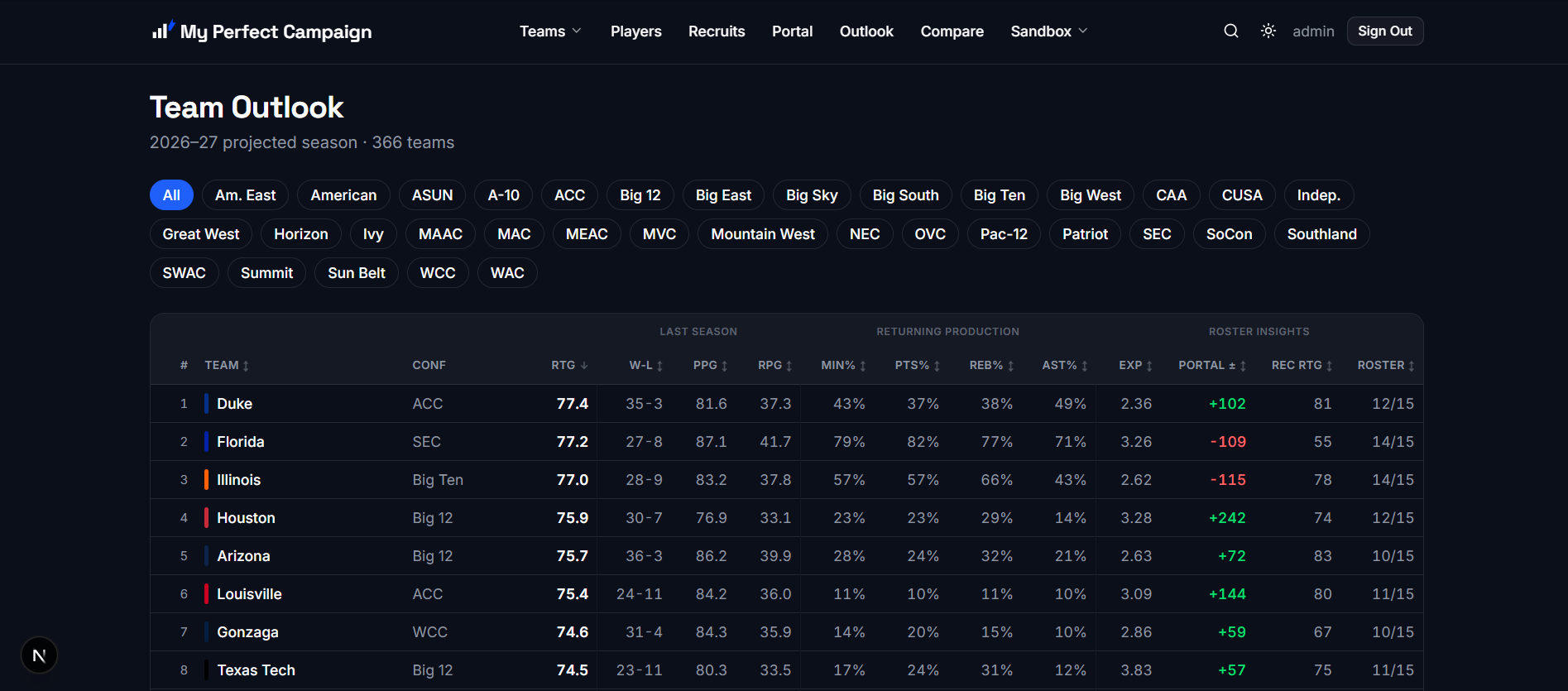Filter teams by Pac-12 conference
Image resolution: width=1568 pixels, height=691 pixels.
tap(1004, 234)
